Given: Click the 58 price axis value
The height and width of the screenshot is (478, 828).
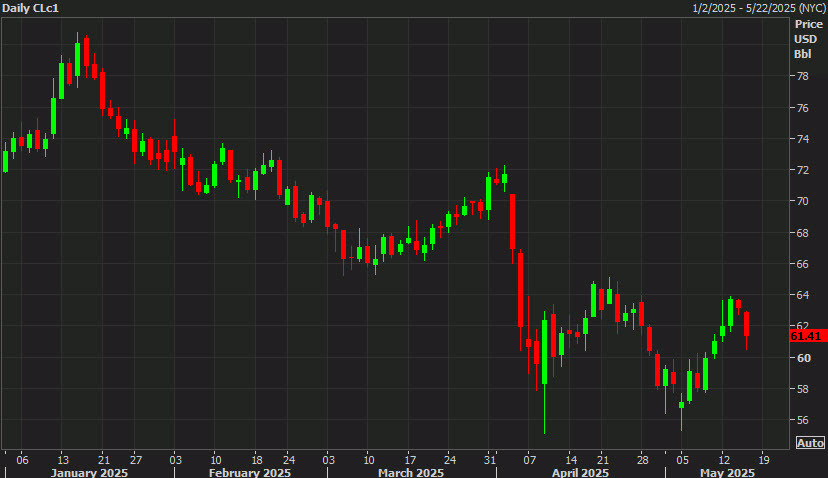Looking at the screenshot, I should tap(802, 389).
